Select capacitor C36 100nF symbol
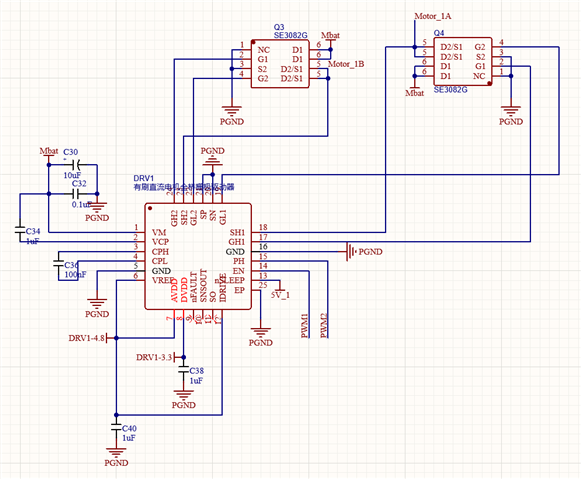581x479 pixels. coord(59,263)
